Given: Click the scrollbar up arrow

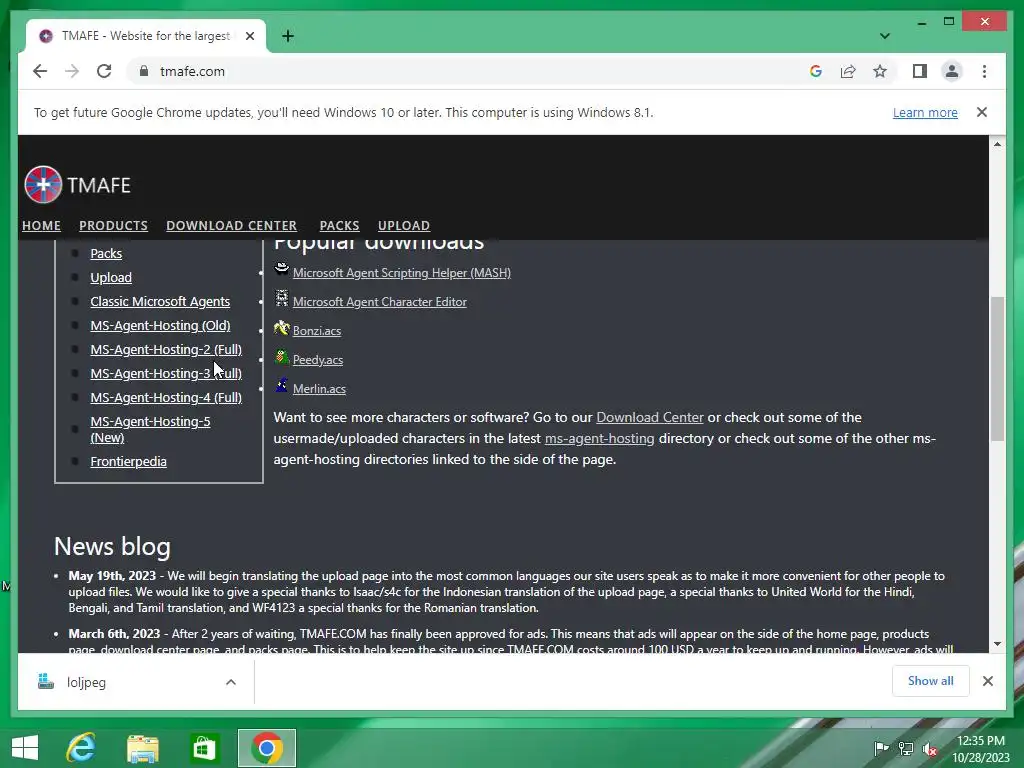Looking at the screenshot, I should click(x=997, y=144).
